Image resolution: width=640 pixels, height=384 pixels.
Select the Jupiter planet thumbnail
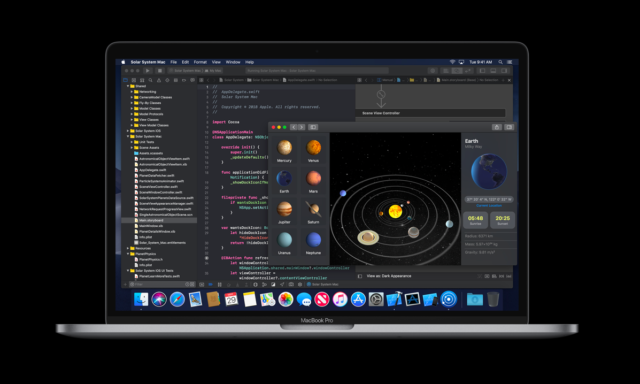(284, 211)
